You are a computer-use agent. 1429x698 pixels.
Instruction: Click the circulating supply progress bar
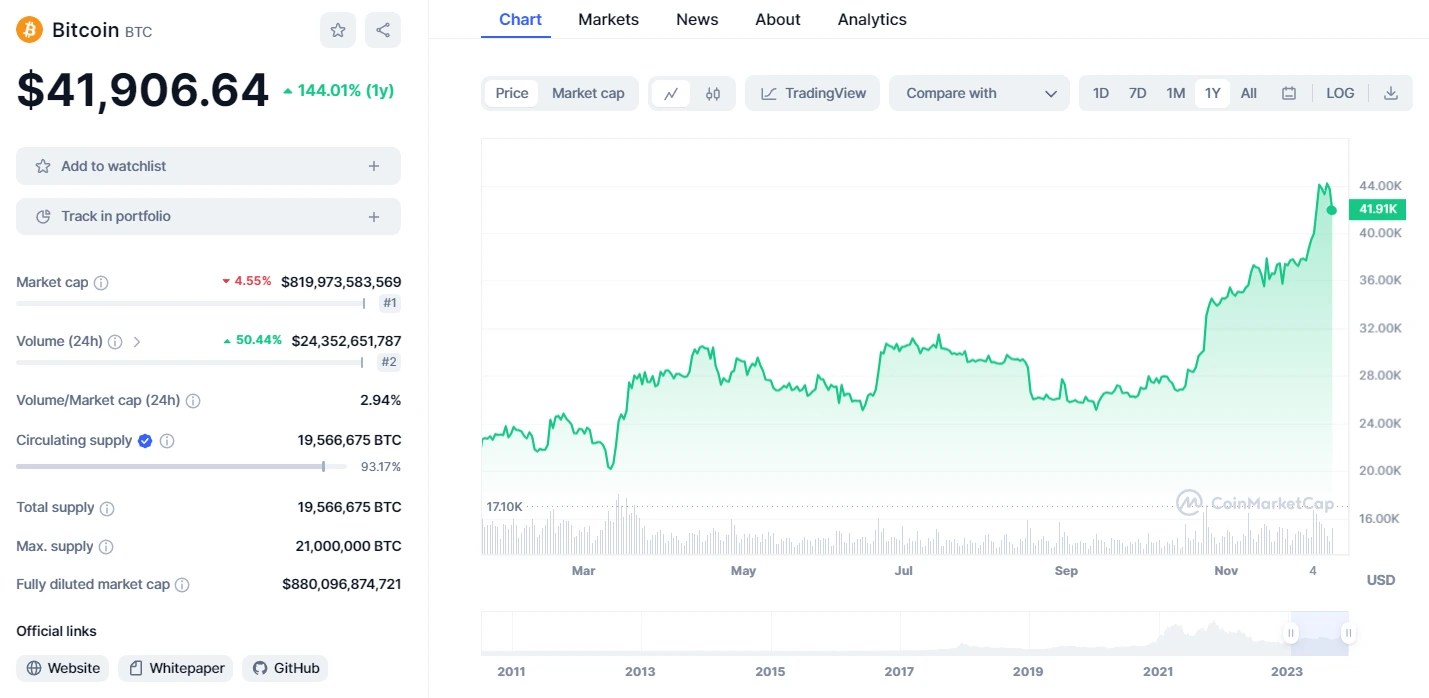[x=170, y=466]
